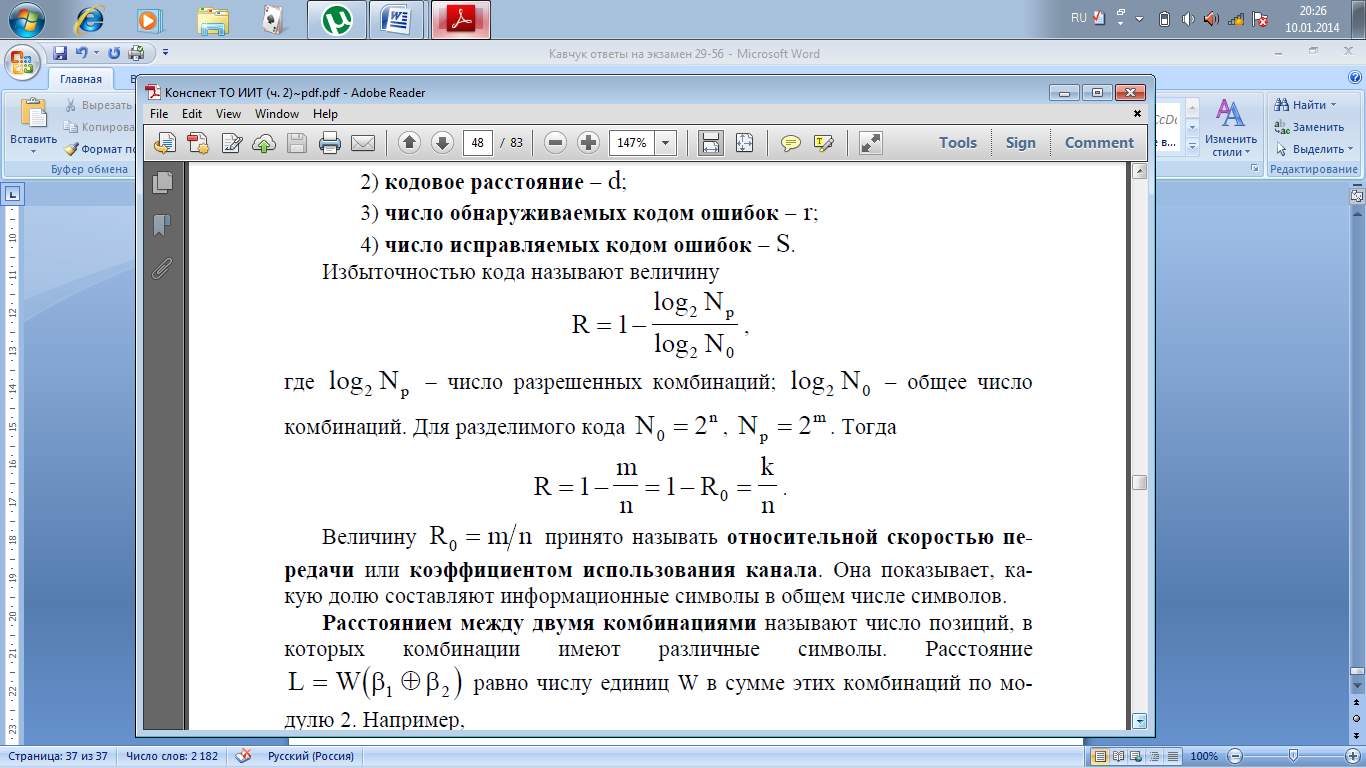Click the Reader vertical scrollbar down arrow
The image size is (1366, 768).
(x=1139, y=720)
